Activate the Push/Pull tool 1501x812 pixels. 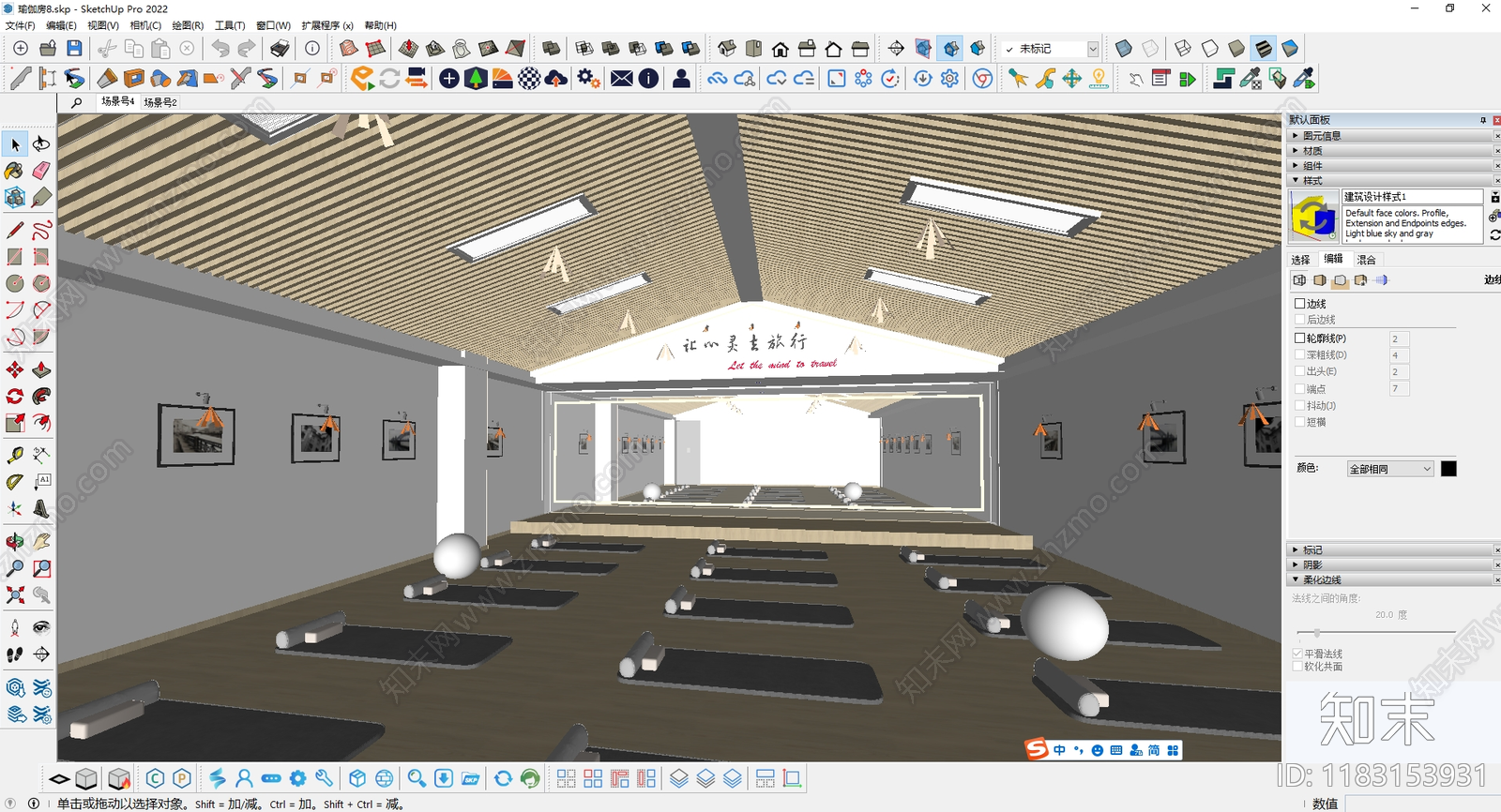coord(41,370)
